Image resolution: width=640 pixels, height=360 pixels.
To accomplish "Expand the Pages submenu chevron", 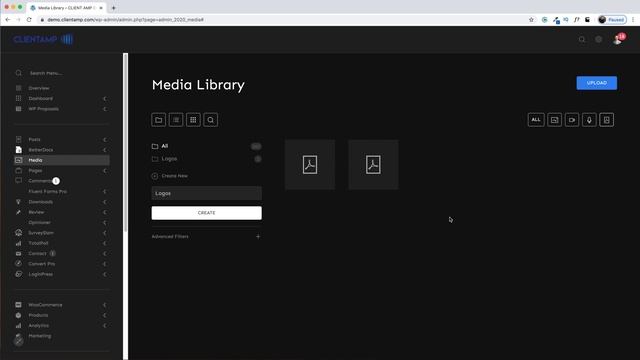I will (x=105, y=171).
